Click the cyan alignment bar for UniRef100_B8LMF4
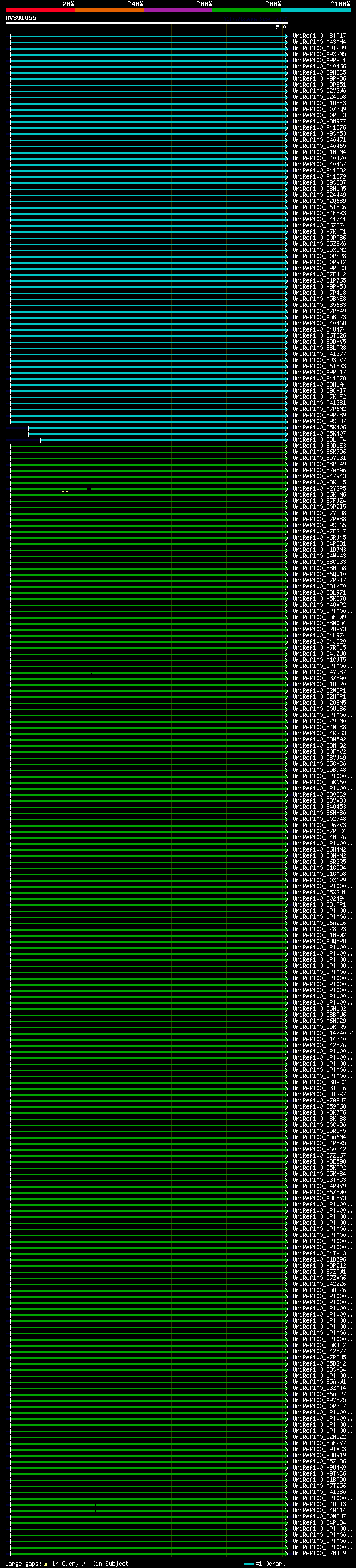Image resolution: width=356 pixels, height=1568 pixels. point(163,439)
